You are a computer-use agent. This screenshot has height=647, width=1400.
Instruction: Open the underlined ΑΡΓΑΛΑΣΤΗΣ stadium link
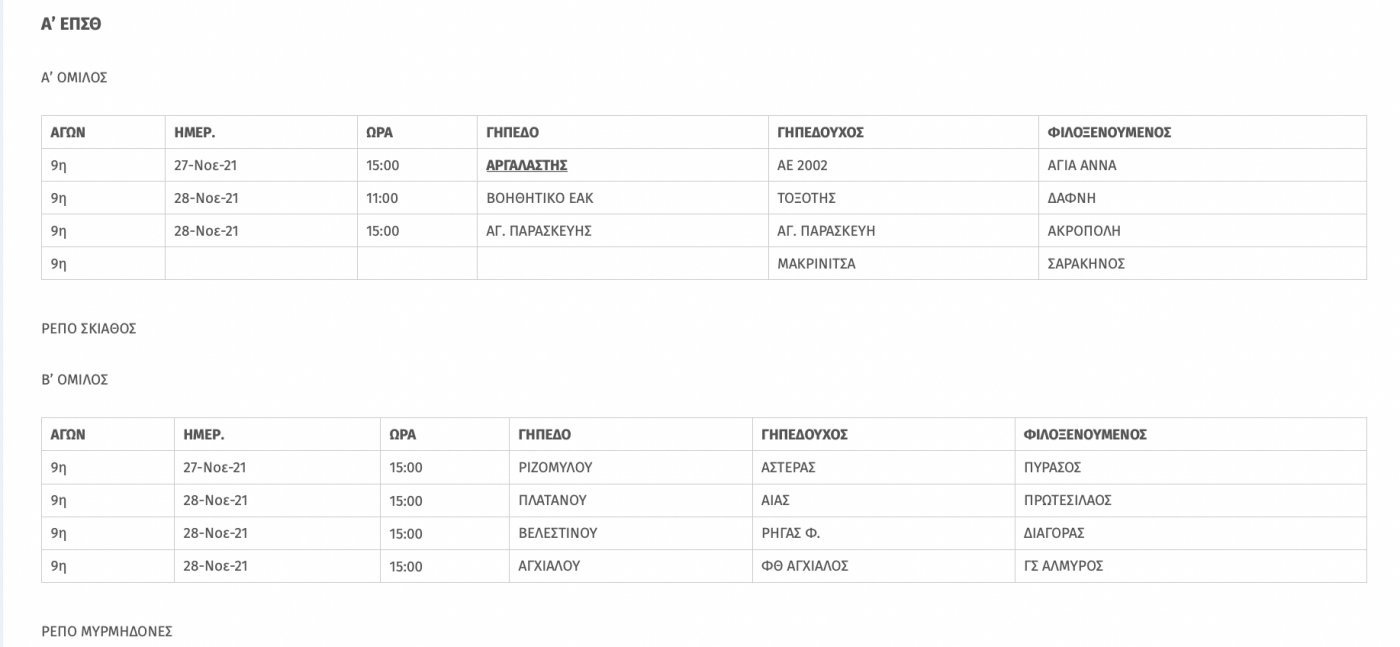tap(526, 165)
